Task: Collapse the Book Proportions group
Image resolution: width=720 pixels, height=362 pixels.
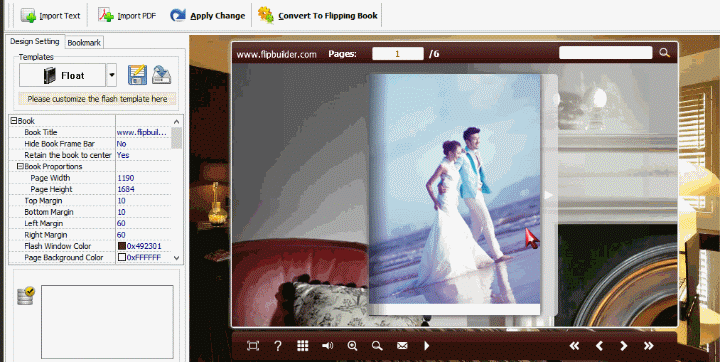Action: (x=20, y=166)
